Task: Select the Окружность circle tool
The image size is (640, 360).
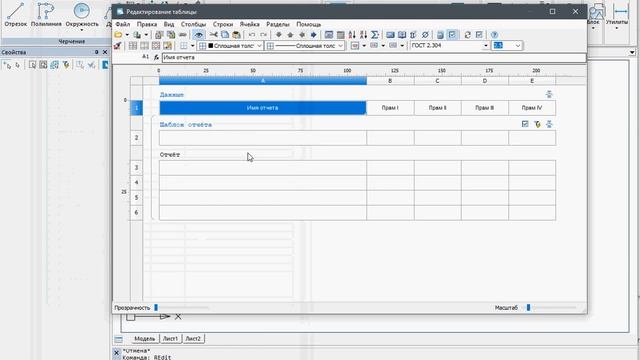Action: click(82, 15)
